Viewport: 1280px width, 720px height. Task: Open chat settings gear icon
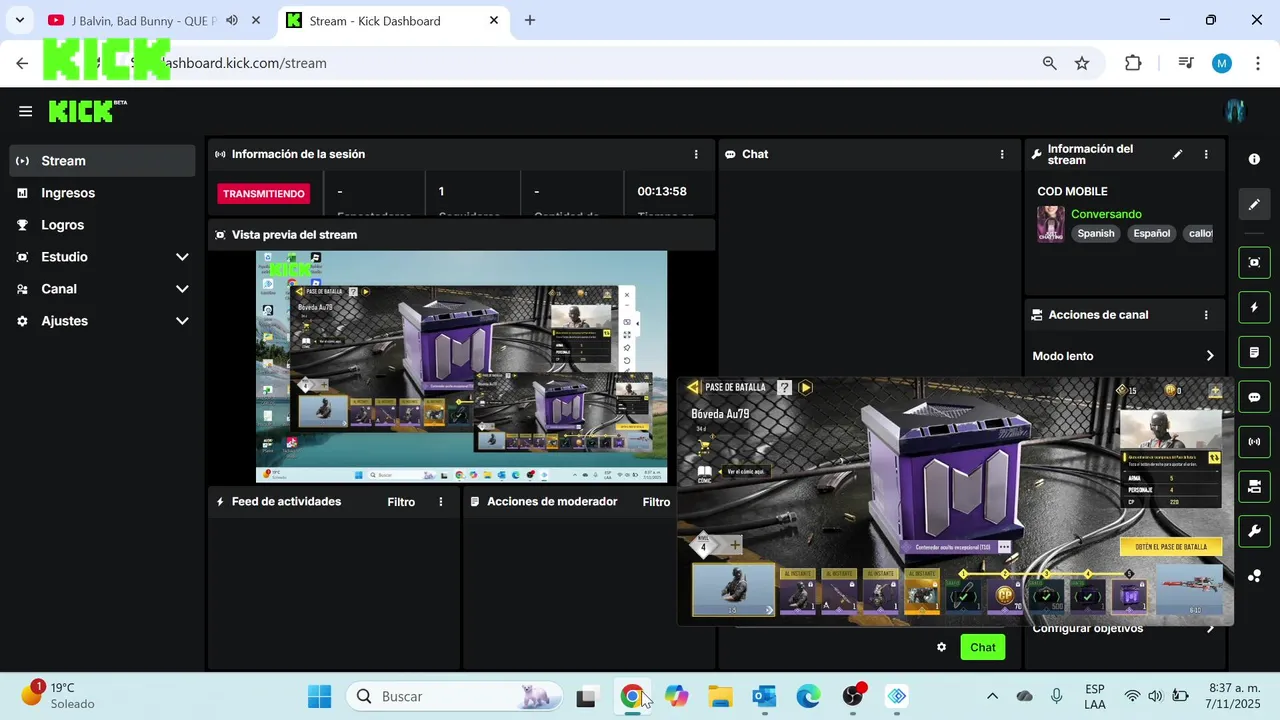[x=941, y=647]
